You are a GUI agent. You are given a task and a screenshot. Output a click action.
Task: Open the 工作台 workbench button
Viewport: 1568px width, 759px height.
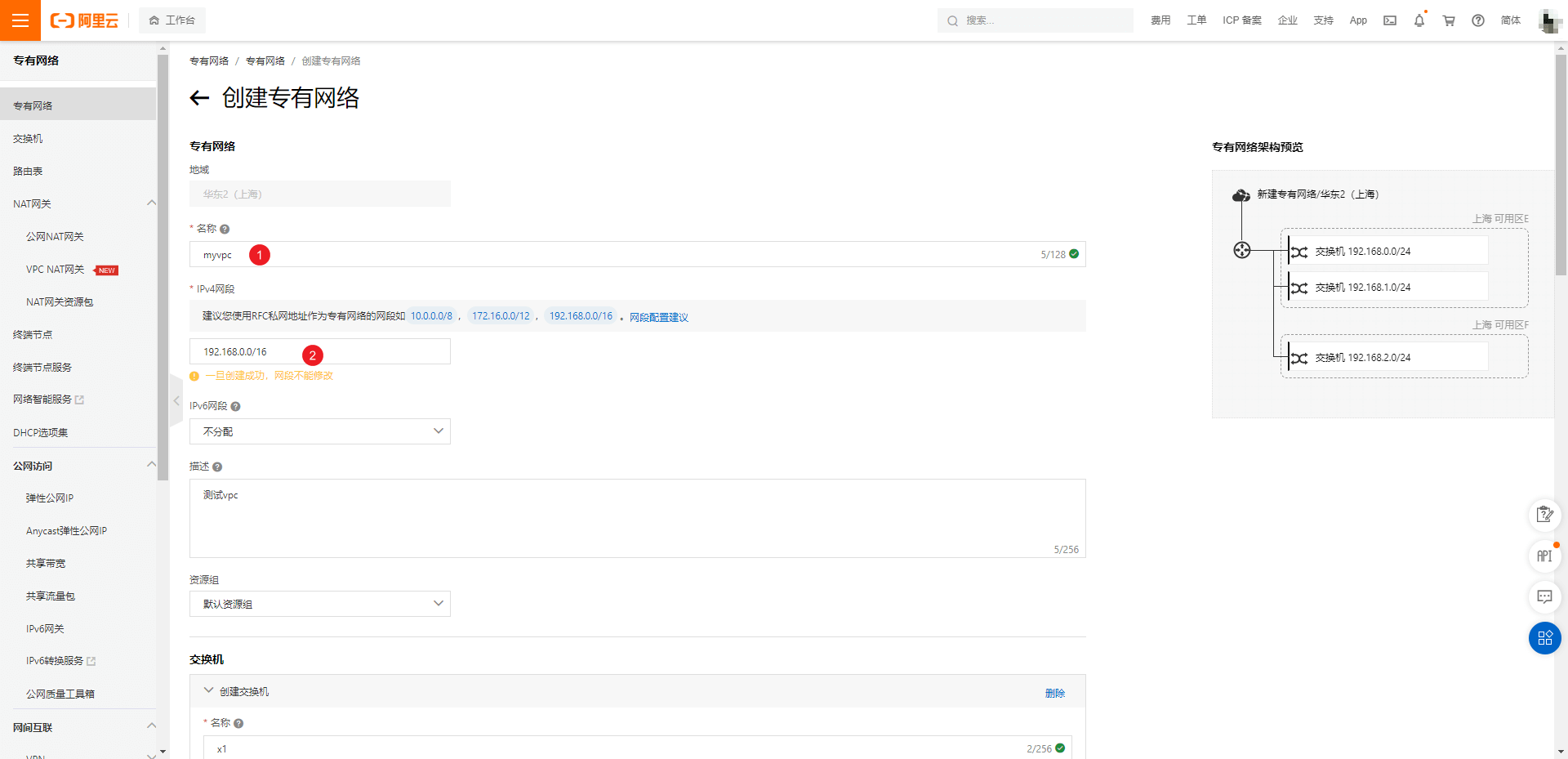click(x=172, y=20)
